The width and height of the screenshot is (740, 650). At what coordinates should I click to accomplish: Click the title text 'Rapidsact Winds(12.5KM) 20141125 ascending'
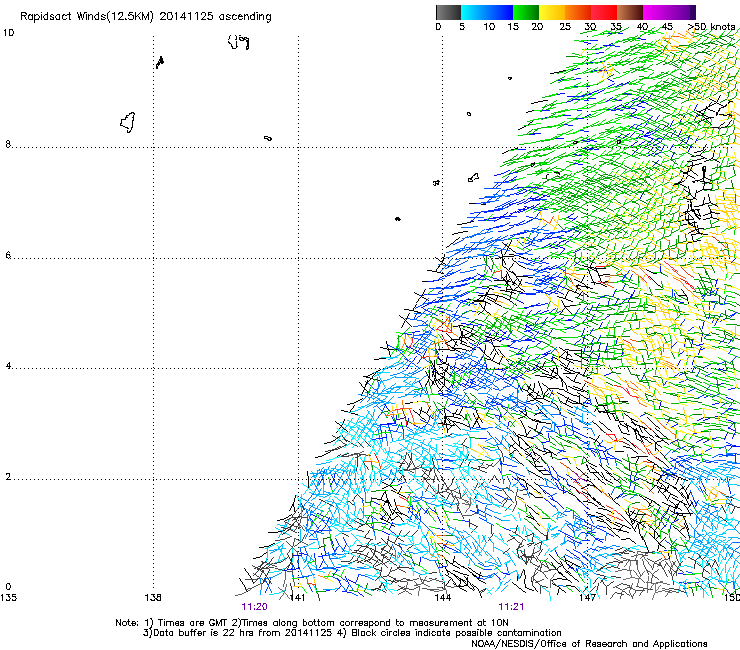pos(146,17)
